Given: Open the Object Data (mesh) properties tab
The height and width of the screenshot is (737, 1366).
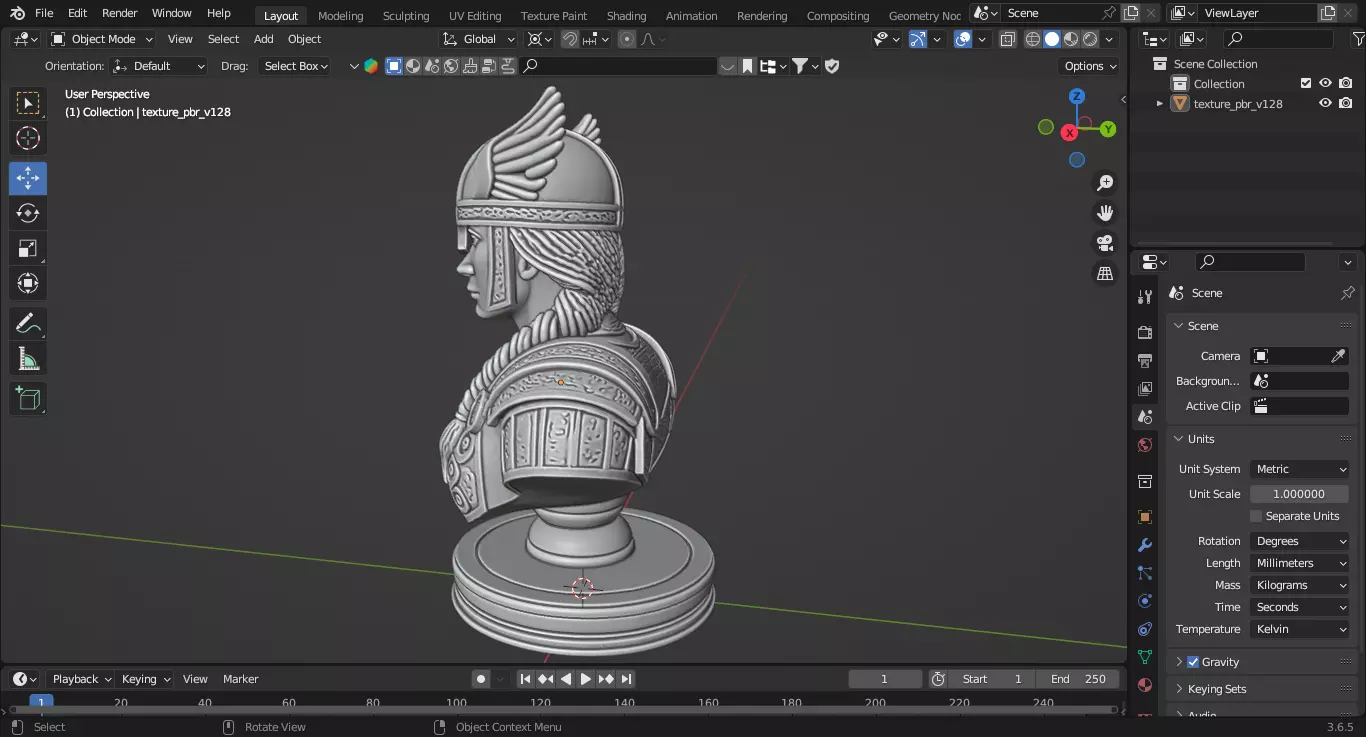Looking at the screenshot, I should 1145,657.
